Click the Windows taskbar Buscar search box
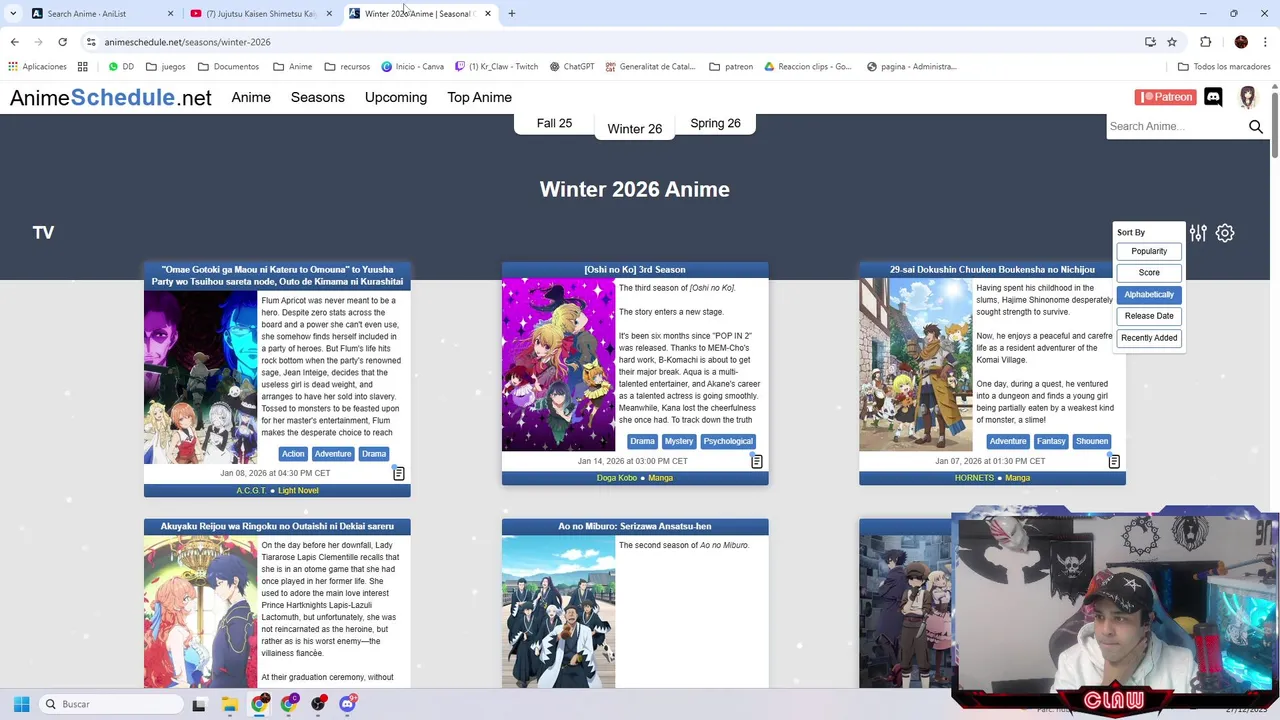1280x720 pixels. [x=110, y=704]
